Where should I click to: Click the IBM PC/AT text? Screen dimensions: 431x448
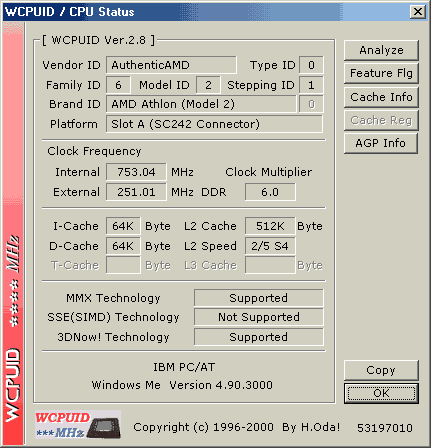(x=184, y=367)
